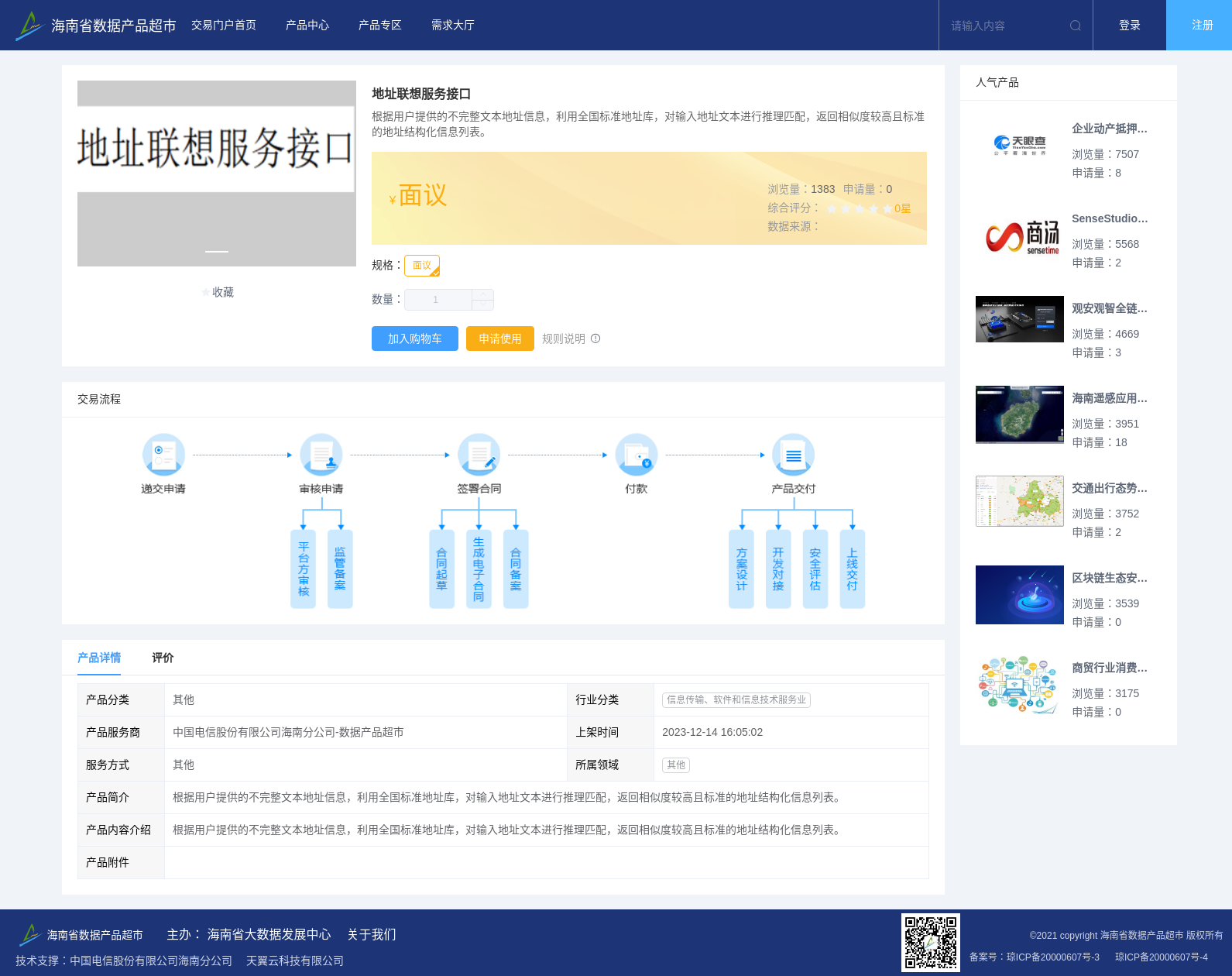Go to 产品专区 in the top navigation
The height and width of the screenshot is (976, 1232).
click(x=380, y=26)
